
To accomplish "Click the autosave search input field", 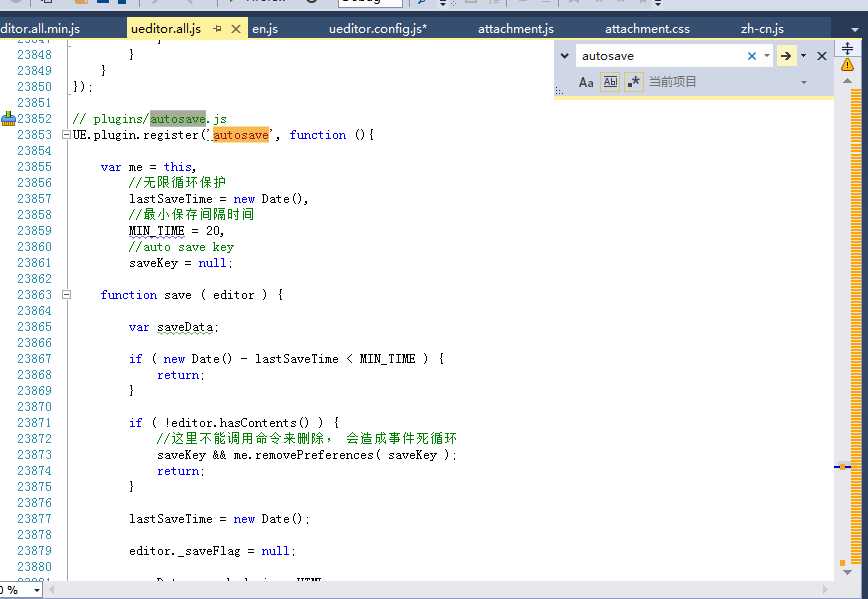I will point(662,56).
